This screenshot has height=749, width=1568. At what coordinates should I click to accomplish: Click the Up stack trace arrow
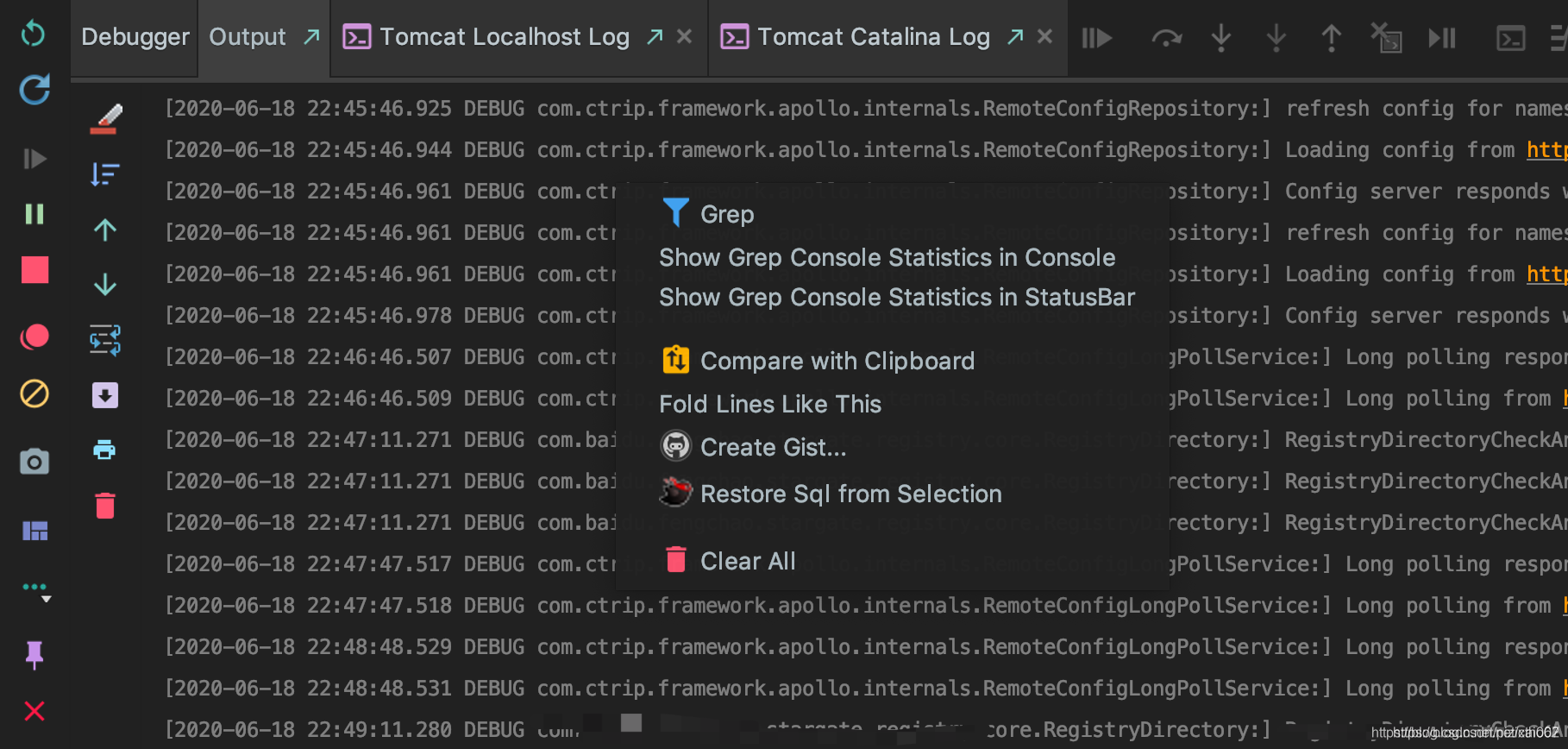tap(105, 230)
